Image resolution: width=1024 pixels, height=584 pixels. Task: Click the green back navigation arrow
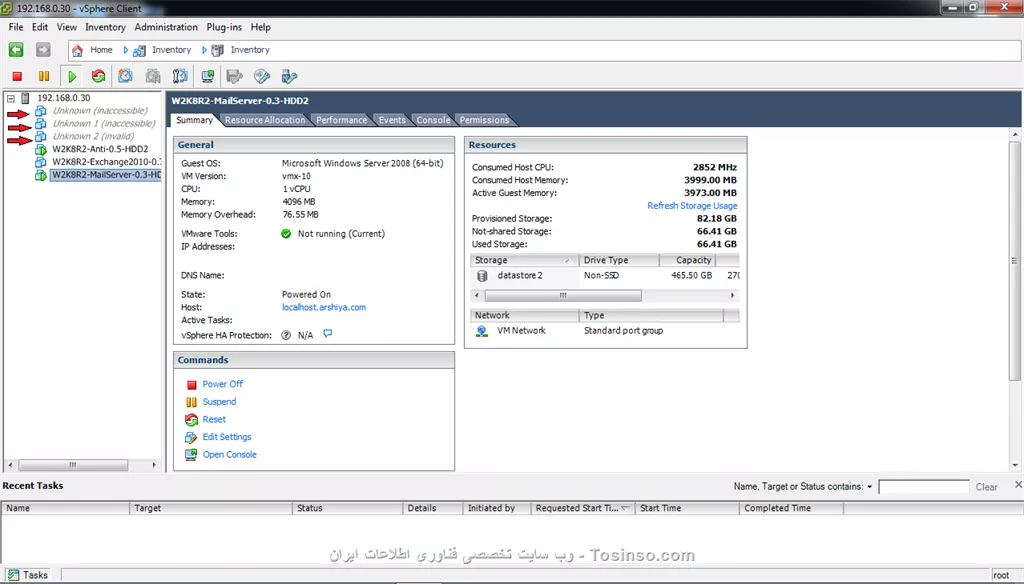[x=16, y=50]
